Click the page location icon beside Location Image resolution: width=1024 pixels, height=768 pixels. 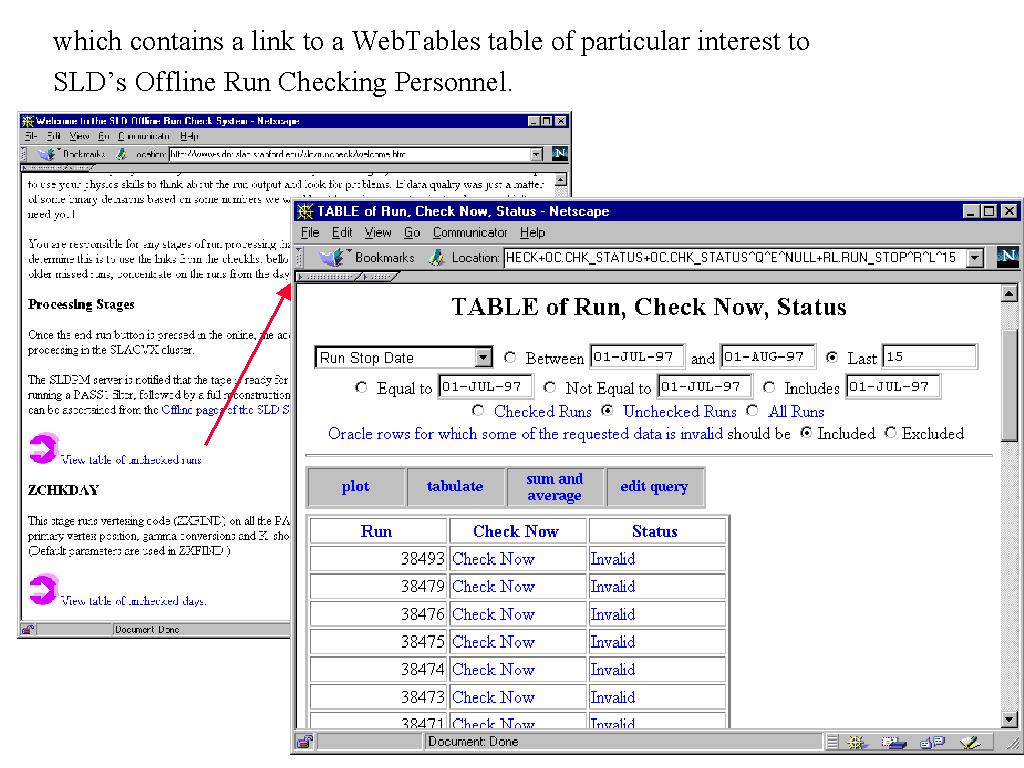436,257
